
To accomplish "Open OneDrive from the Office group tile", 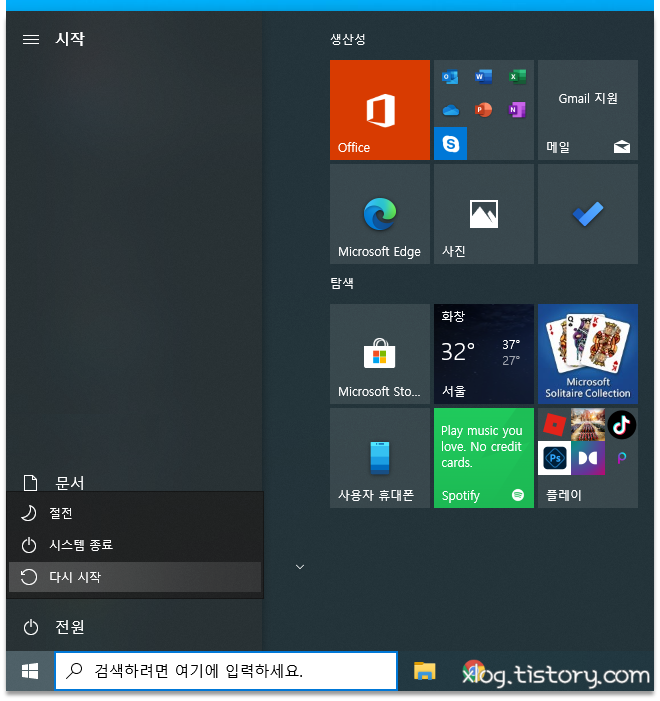I will [450, 110].
